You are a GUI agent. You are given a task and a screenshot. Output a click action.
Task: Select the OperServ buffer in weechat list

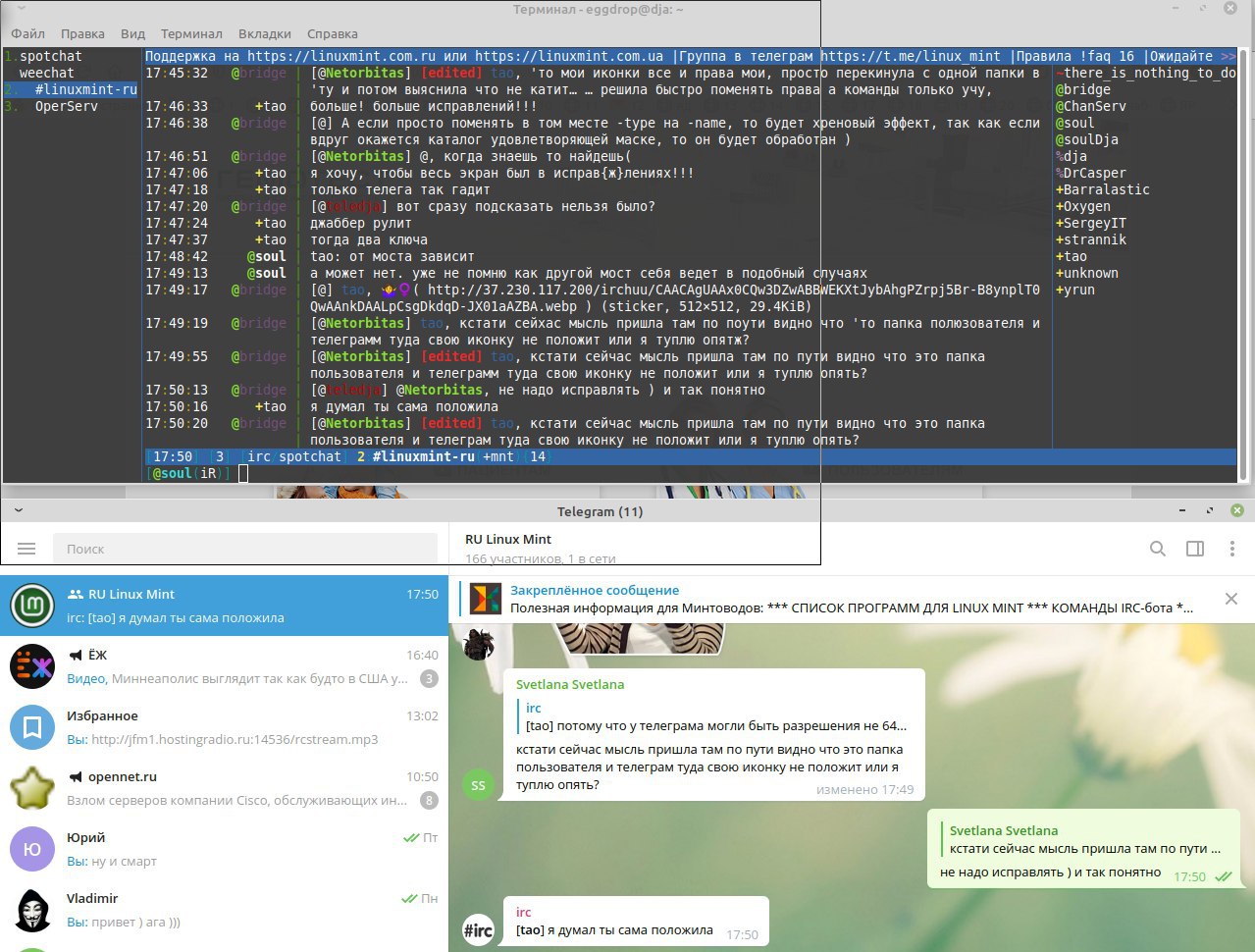pyautogui.click(x=66, y=106)
